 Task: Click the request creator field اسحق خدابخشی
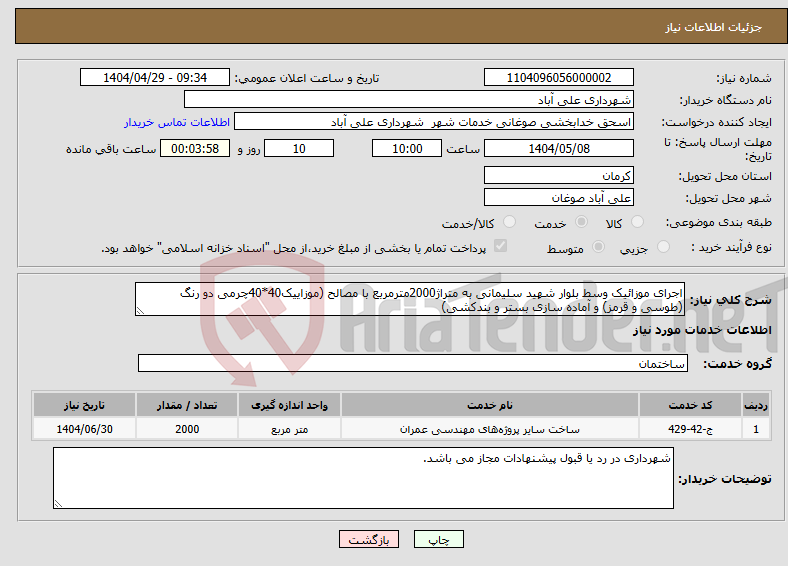(434, 122)
